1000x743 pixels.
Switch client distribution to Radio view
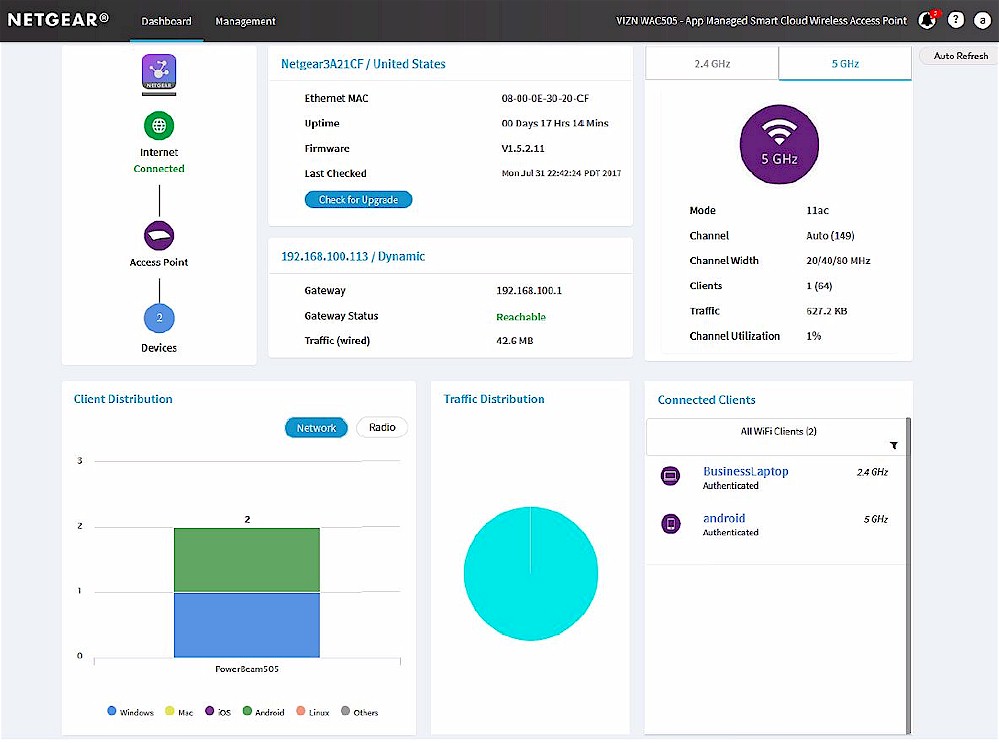tap(382, 427)
